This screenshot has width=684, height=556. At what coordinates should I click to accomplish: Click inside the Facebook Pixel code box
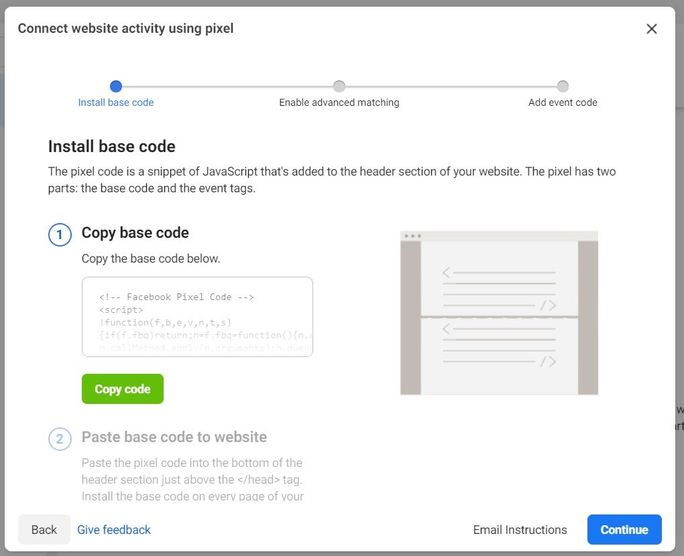[197, 316]
